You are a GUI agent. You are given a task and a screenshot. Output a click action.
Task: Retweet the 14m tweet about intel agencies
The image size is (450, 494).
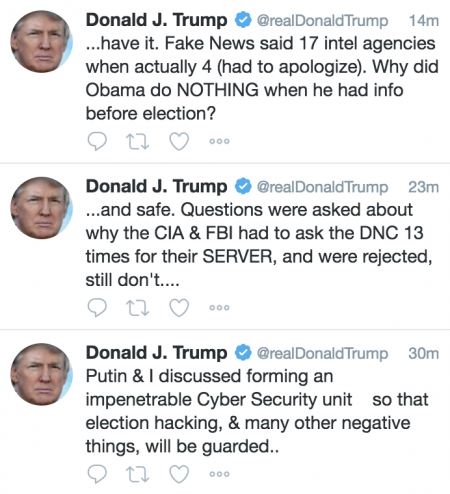(x=137, y=141)
